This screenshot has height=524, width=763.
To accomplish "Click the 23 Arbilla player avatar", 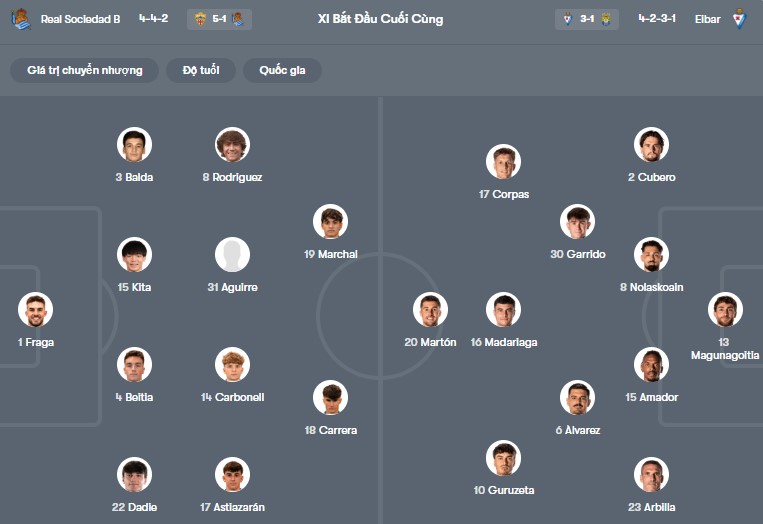I will (x=651, y=475).
